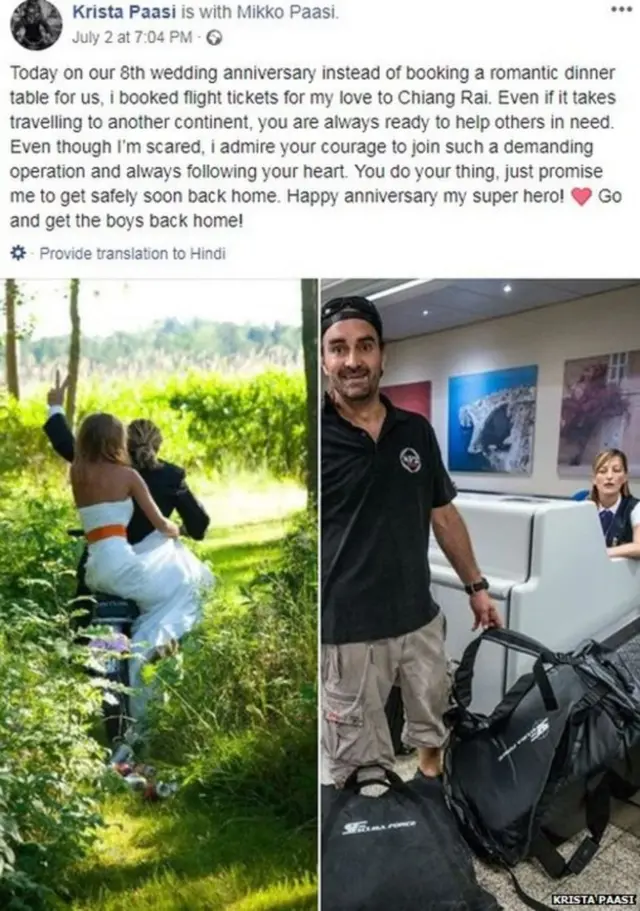The image size is (640, 911).
Task: Click the translation settings gear icon
Action: 19,253
